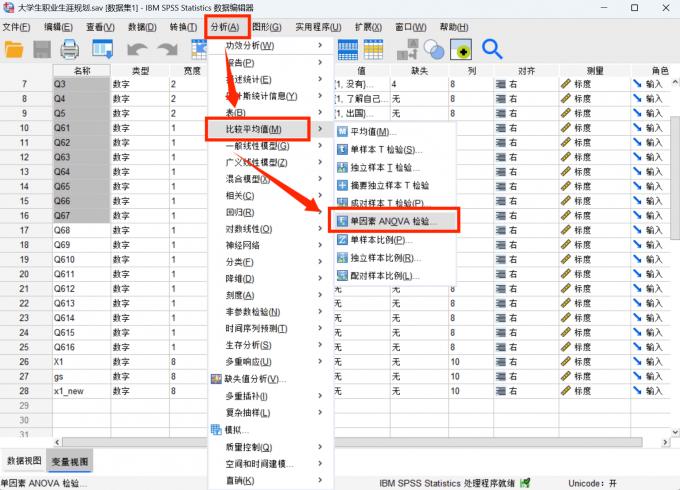The image size is (680, 490).
Task: Open the 图形(G) menu
Action: [x=267, y=27]
